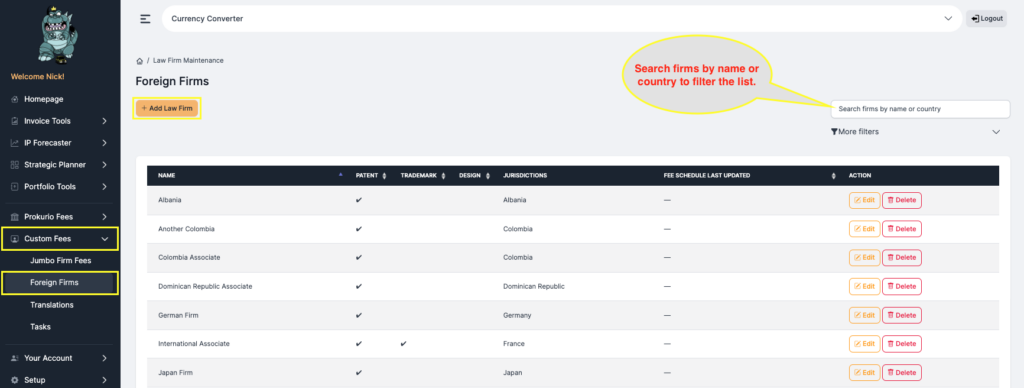Image resolution: width=1024 pixels, height=388 pixels.
Task: Expand IP Forecaster submenu chevron
Action: pyautogui.click(x=104, y=143)
